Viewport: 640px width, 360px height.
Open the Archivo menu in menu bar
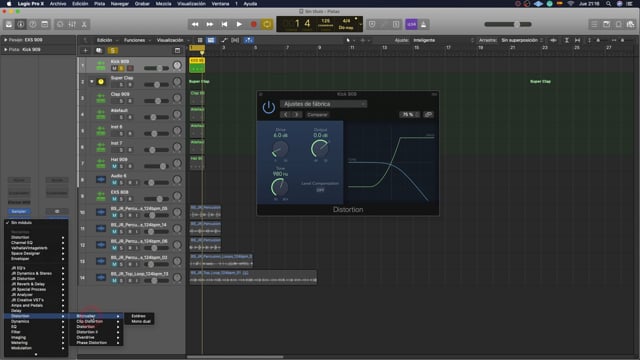click(x=58, y=4)
